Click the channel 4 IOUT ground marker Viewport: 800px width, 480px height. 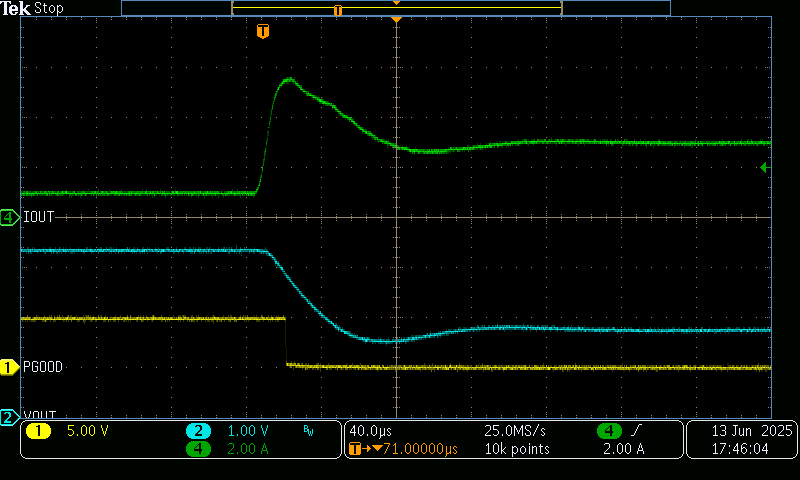[x=9, y=218]
